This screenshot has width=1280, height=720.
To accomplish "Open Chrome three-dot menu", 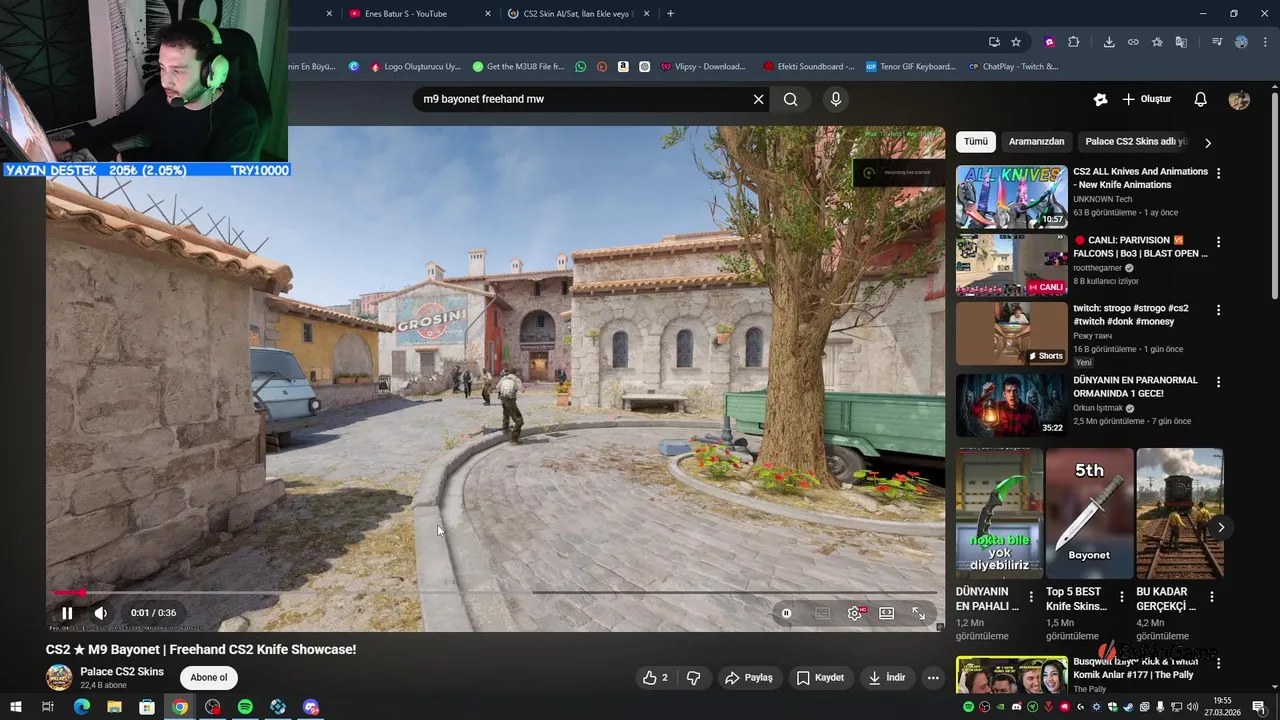I will [1265, 42].
